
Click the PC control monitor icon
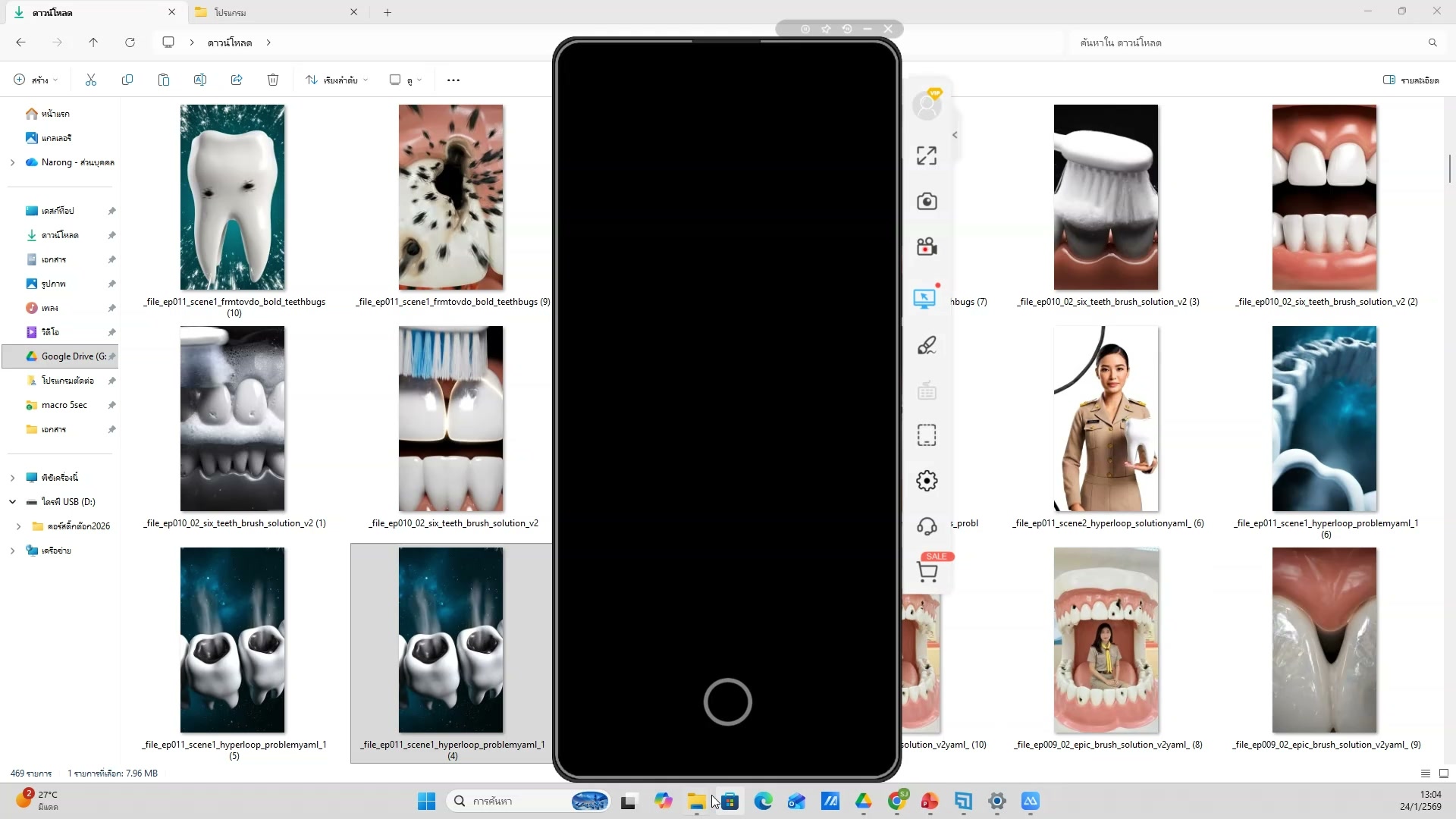tap(924, 299)
